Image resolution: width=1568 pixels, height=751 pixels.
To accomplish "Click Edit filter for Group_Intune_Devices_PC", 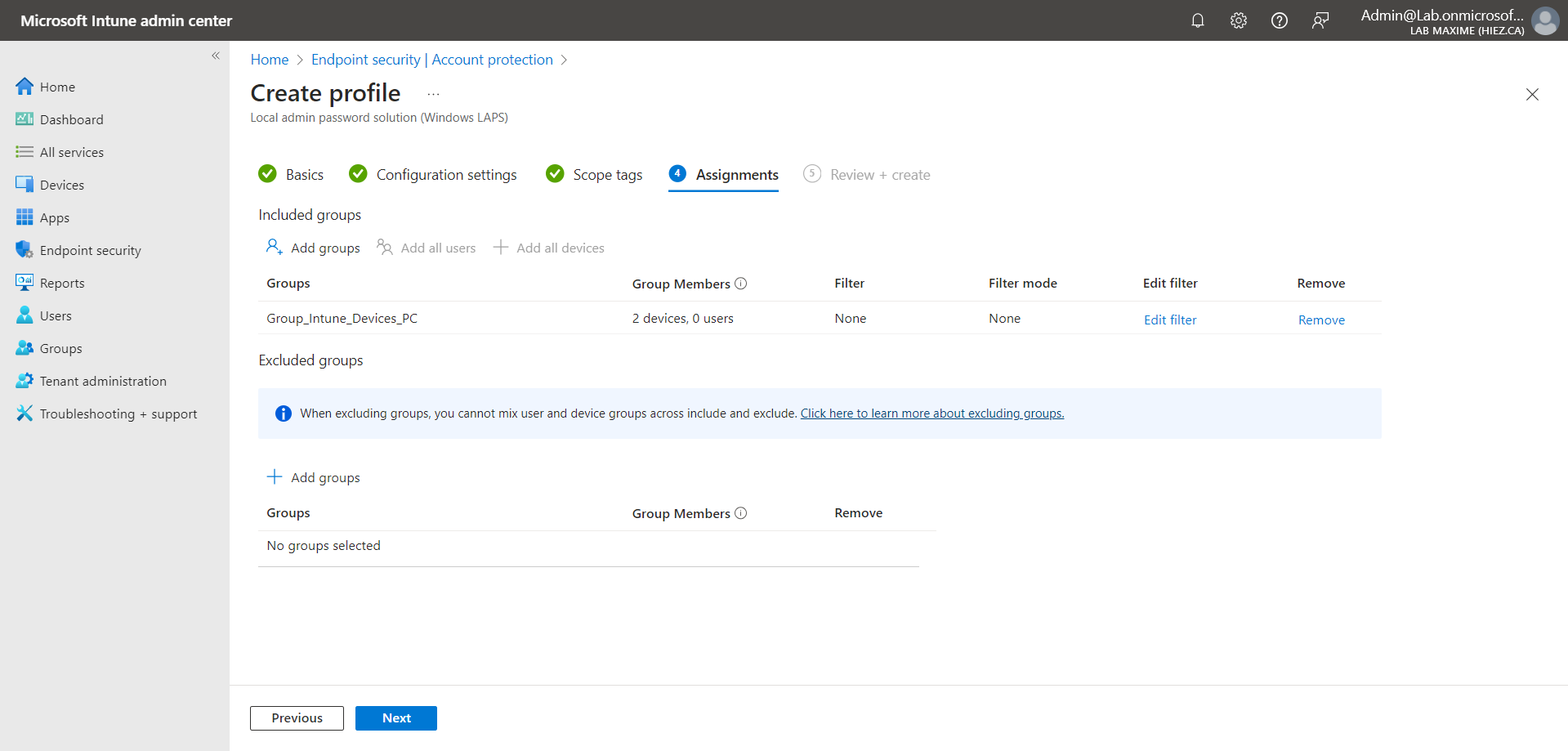I will (x=1169, y=320).
